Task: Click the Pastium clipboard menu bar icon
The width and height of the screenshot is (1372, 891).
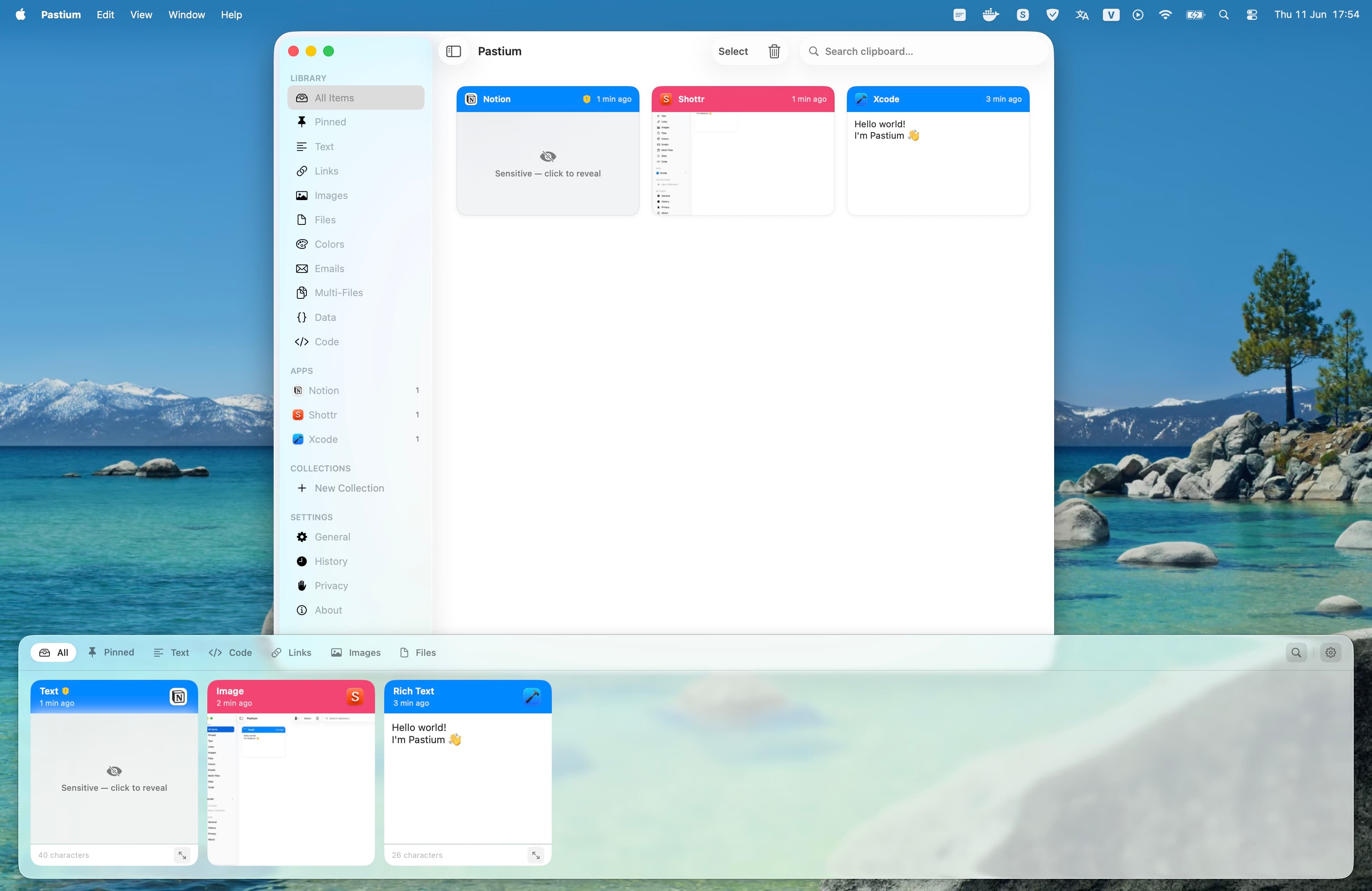Action: [960, 15]
